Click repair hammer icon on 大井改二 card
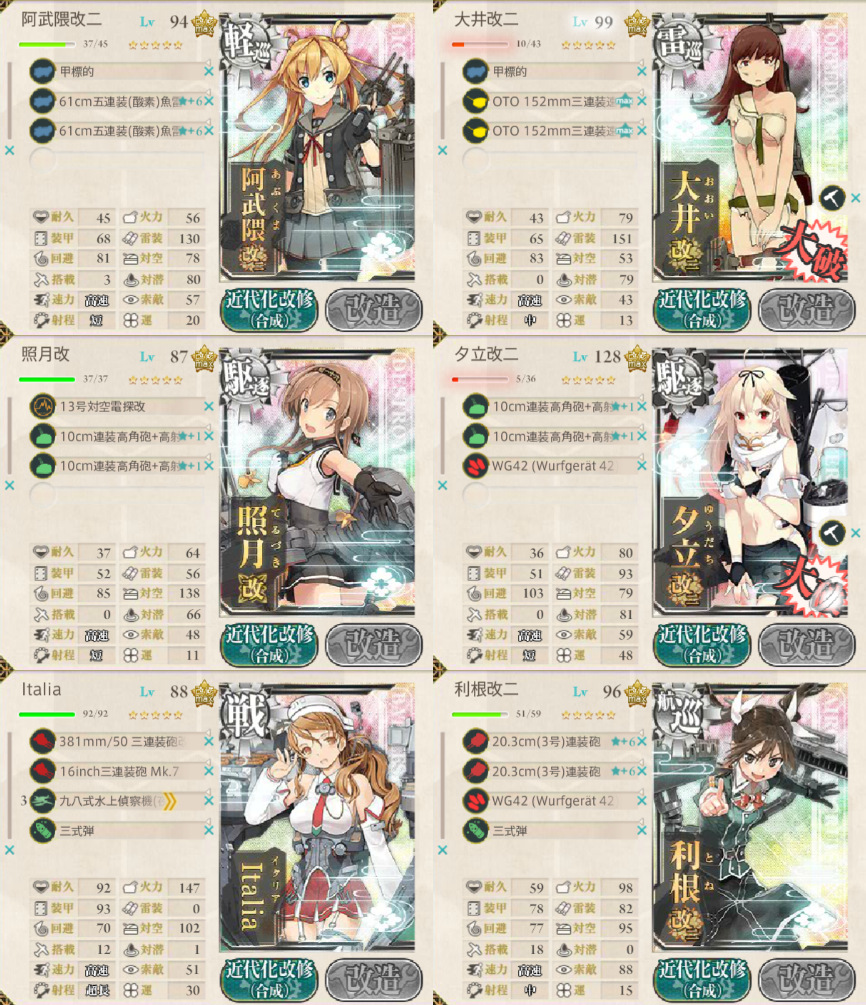 [832, 198]
